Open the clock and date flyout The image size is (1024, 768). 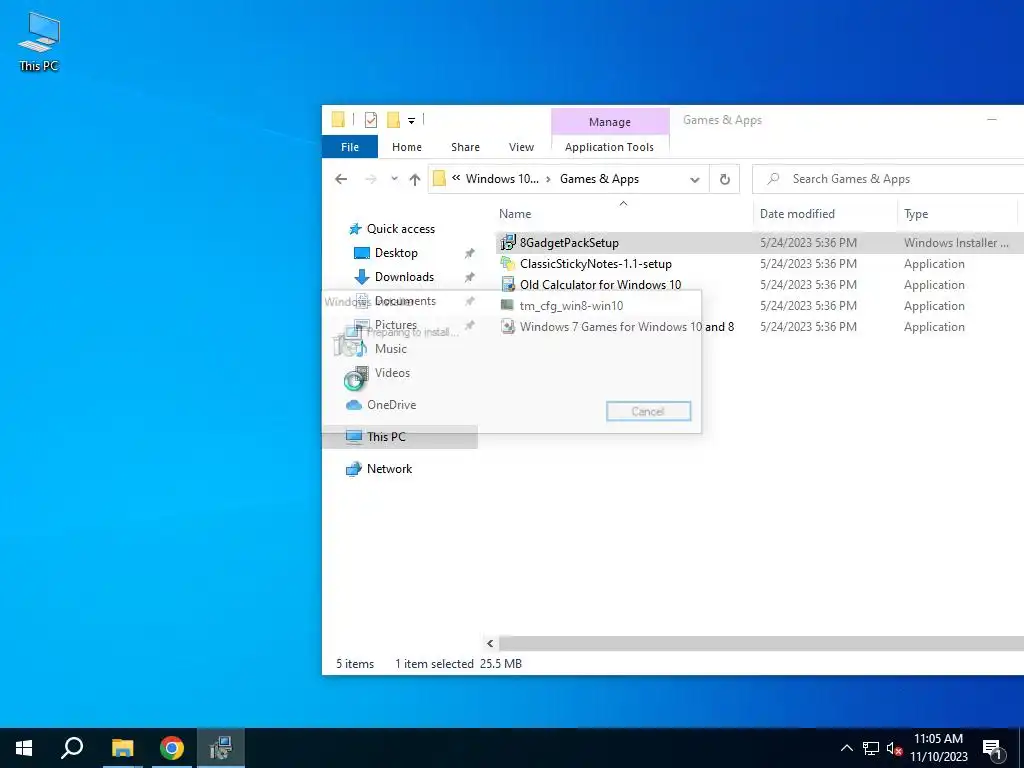pos(938,748)
